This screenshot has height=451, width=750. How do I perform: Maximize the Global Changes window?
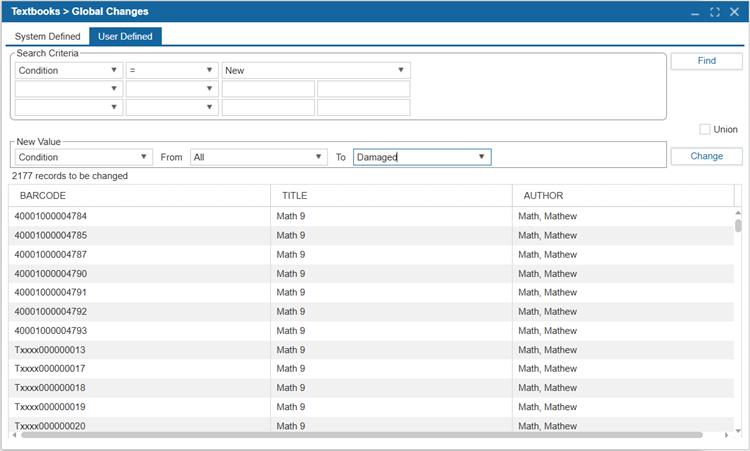click(715, 12)
